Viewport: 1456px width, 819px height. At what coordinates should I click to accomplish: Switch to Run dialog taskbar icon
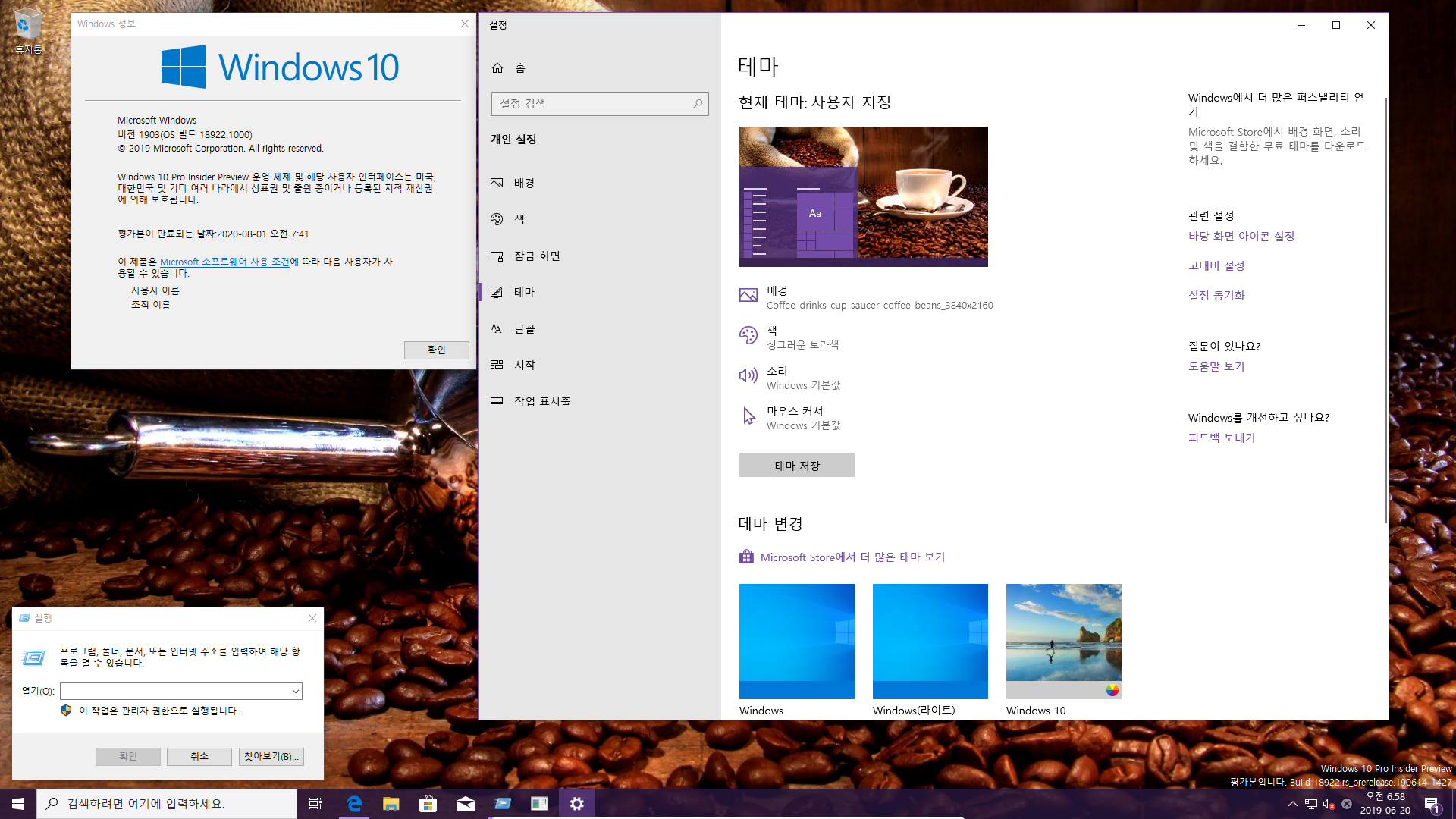pyautogui.click(x=502, y=804)
